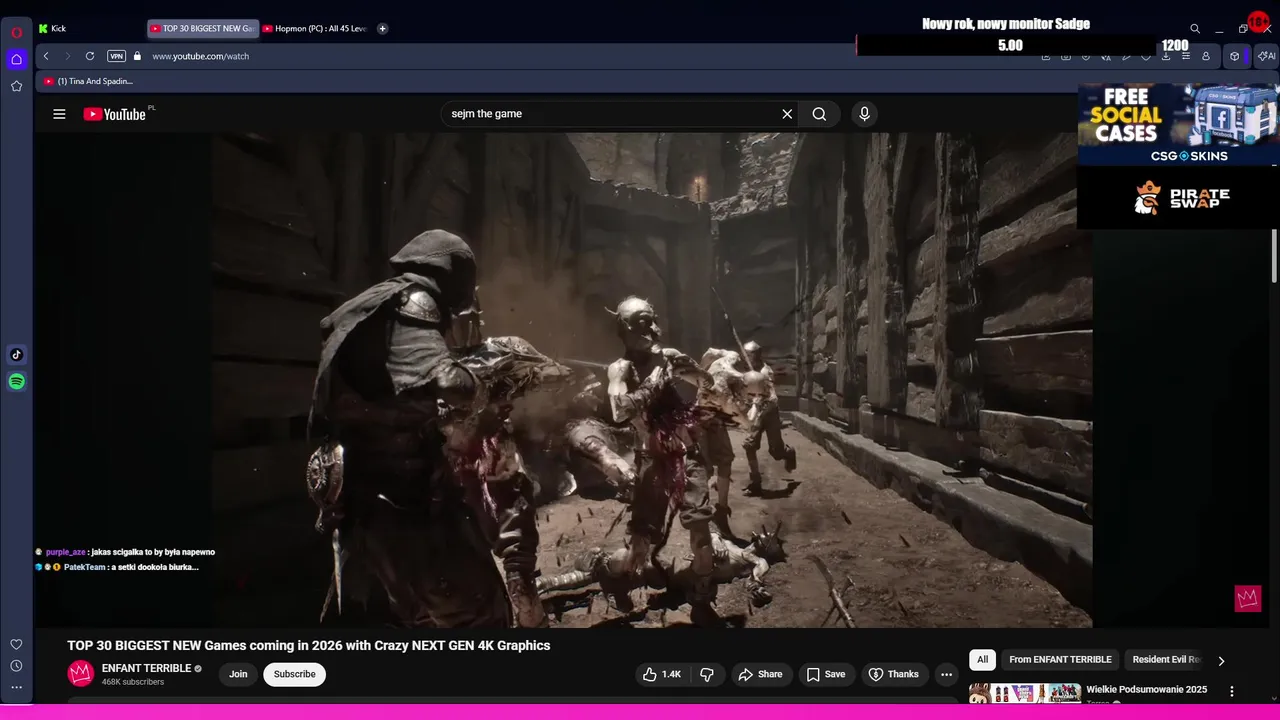
Task: Reload the YouTube page
Action: pos(90,56)
